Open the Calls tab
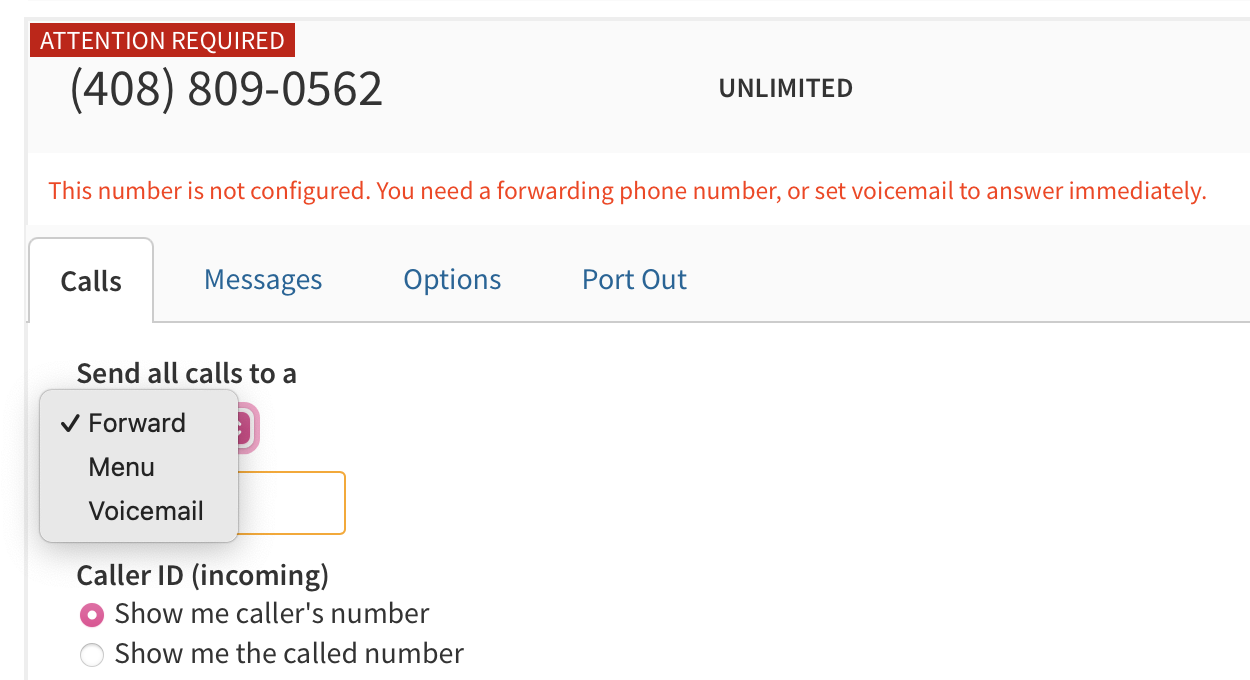Viewport: 1250px width, 680px height. click(x=91, y=281)
